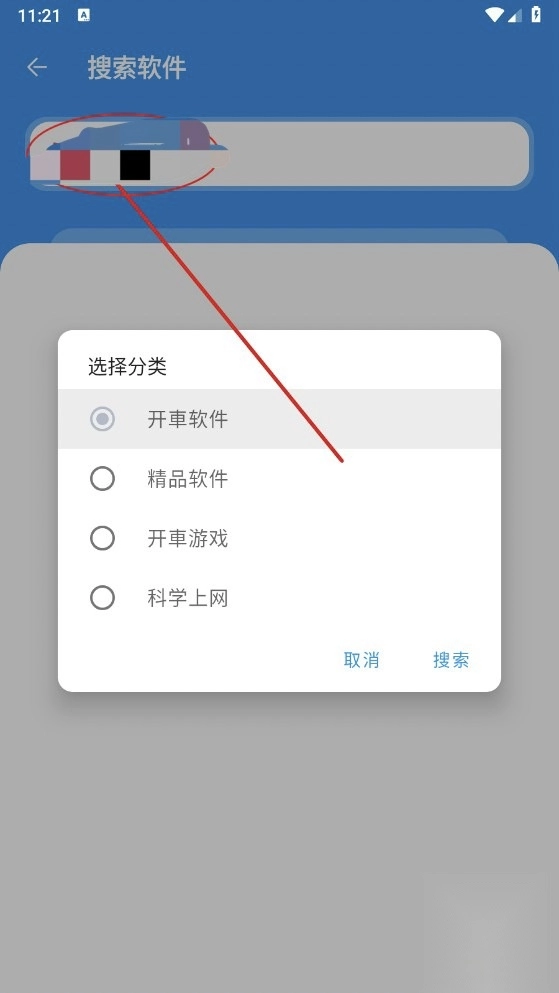Select the 科学上网 radio button

pos(102,598)
